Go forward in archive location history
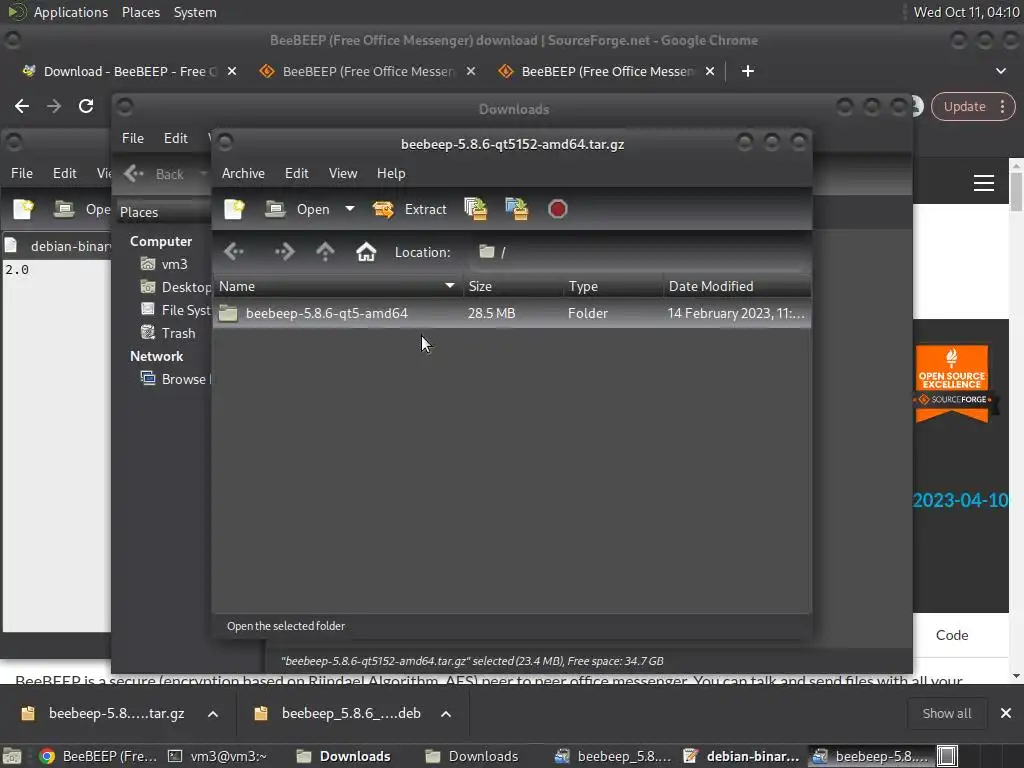The image size is (1024, 768). tap(284, 252)
